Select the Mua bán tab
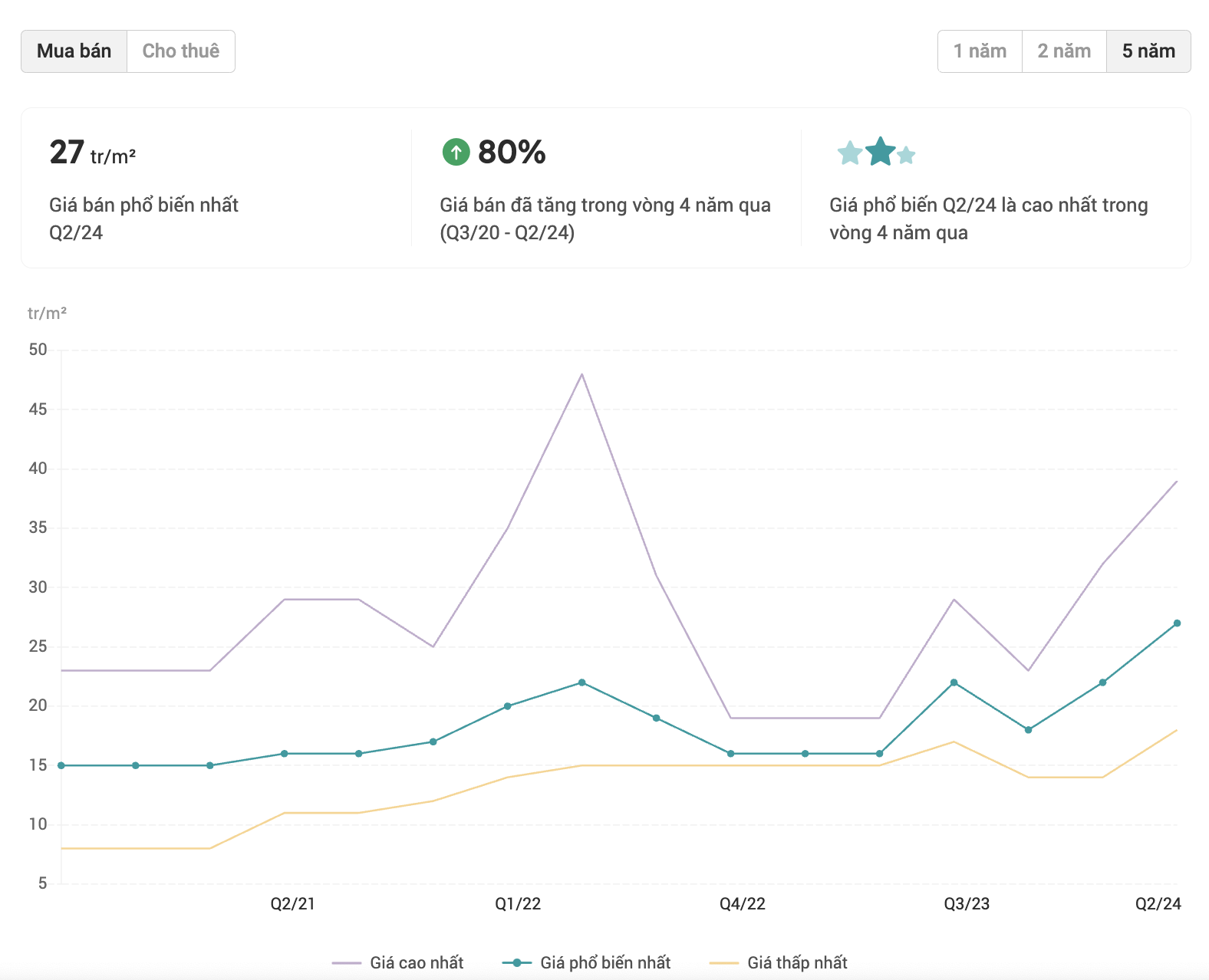This screenshot has width=1209, height=980. coord(74,51)
